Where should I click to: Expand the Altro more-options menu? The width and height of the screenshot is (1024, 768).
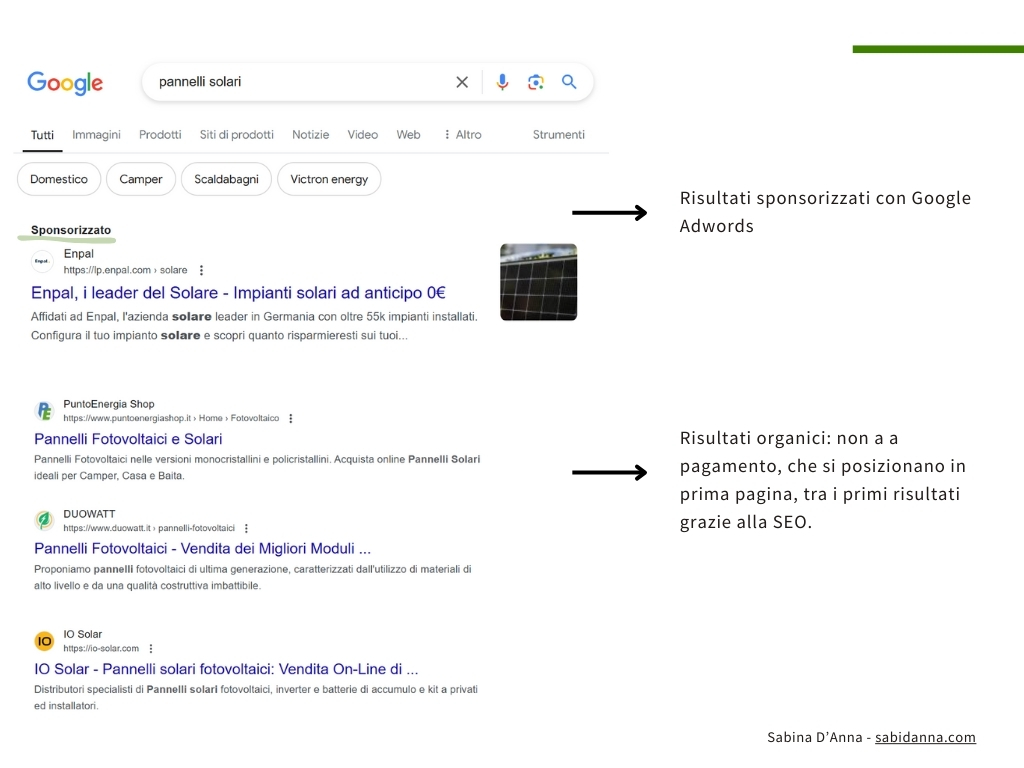click(x=462, y=135)
